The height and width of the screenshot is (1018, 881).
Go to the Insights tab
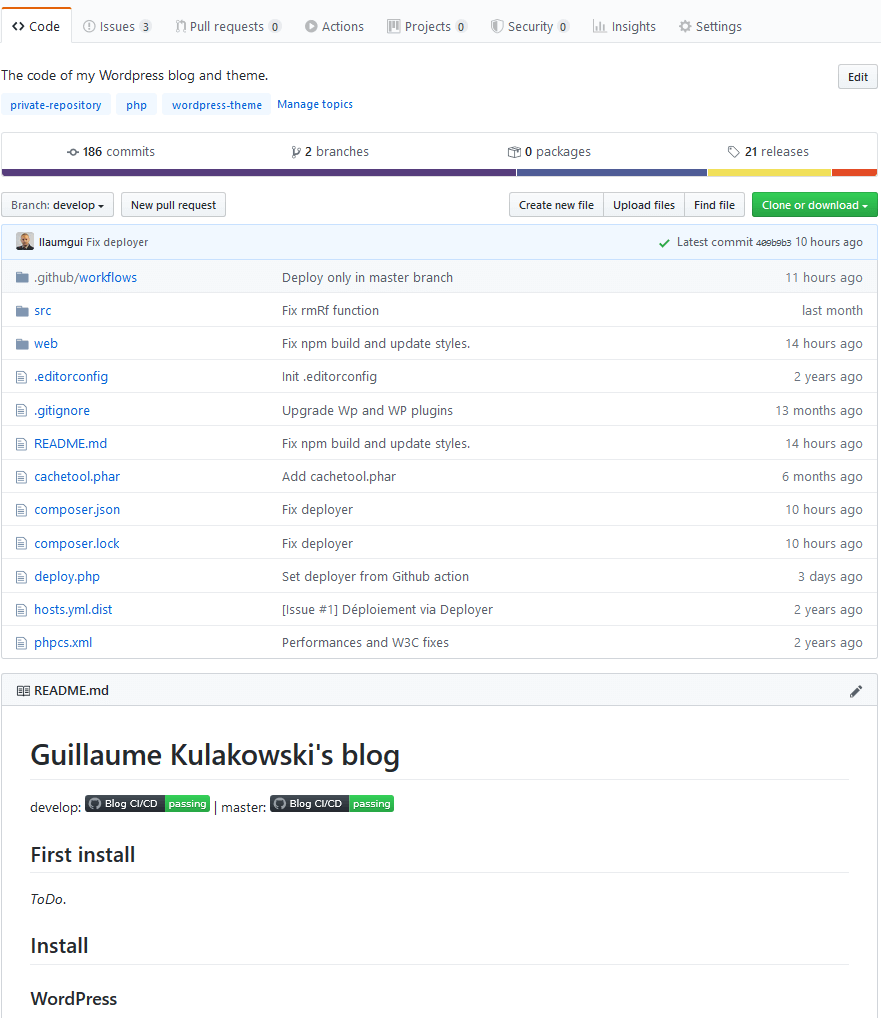point(624,27)
